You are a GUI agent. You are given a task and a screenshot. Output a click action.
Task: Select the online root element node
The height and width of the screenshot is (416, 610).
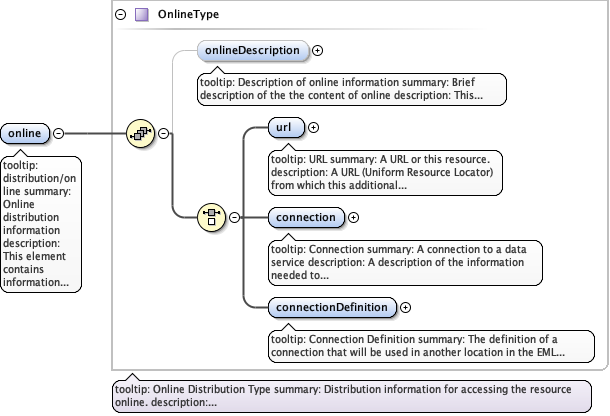(x=24, y=133)
